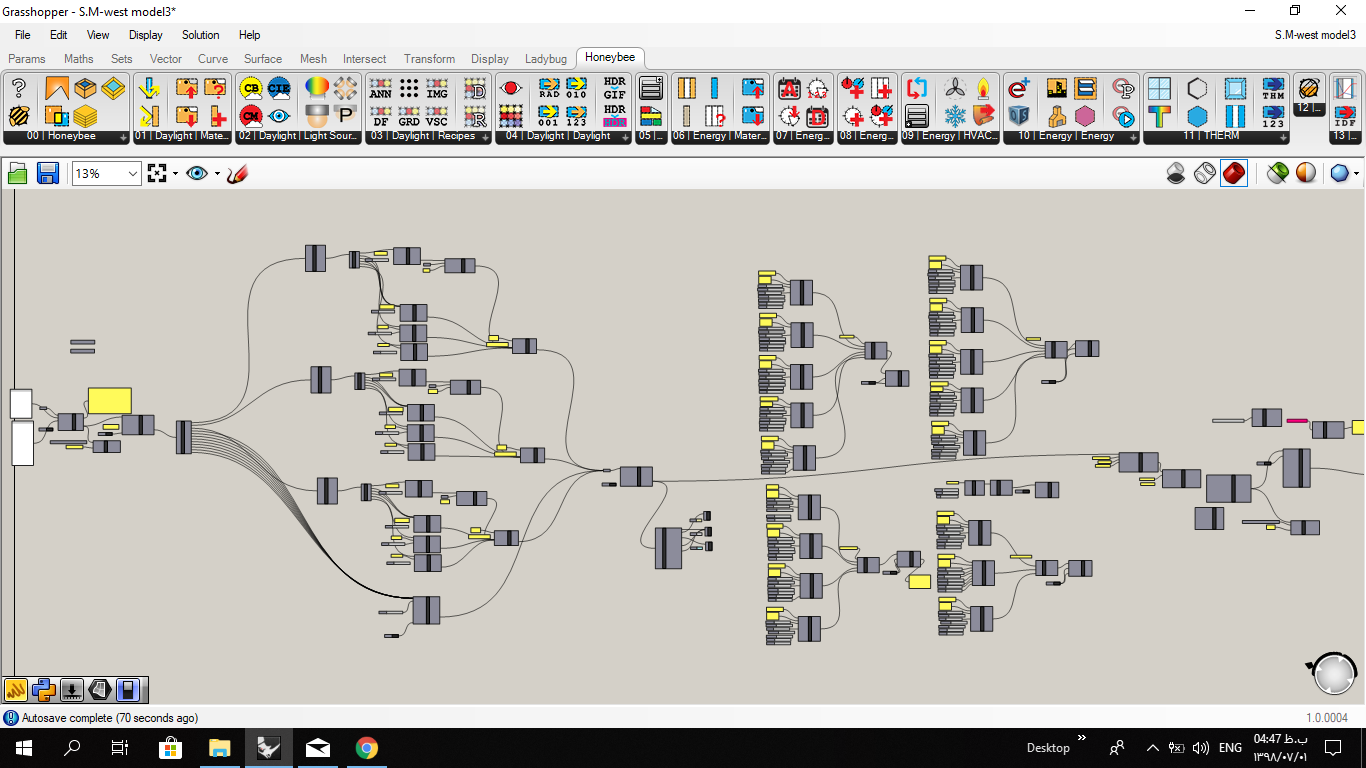Expand the 04 | Daylight | Daylight panel
This screenshot has height=768, width=1366.
625,137
